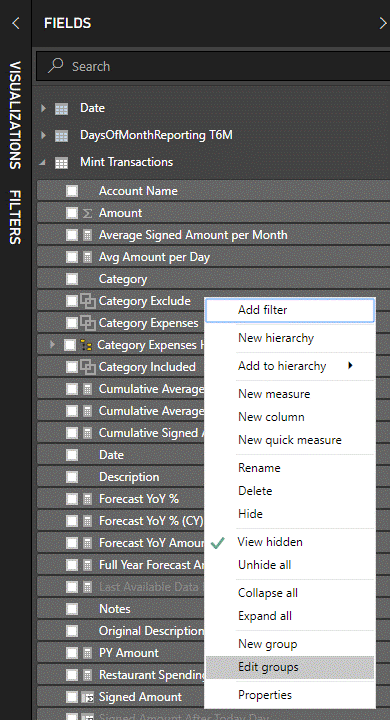Viewport: 390px width, 720px height.
Task: Click the DaysOfMonthReporting T6M table icon
Action: (61, 136)
